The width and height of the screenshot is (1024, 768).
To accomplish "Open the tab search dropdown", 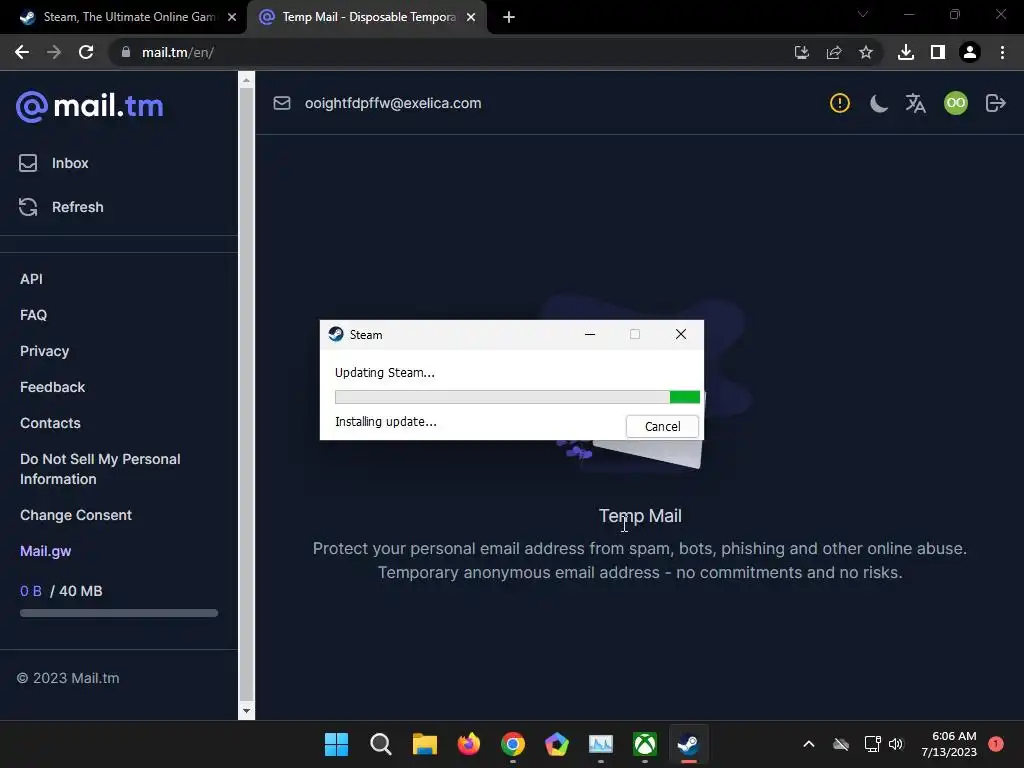I will point(863,14).
